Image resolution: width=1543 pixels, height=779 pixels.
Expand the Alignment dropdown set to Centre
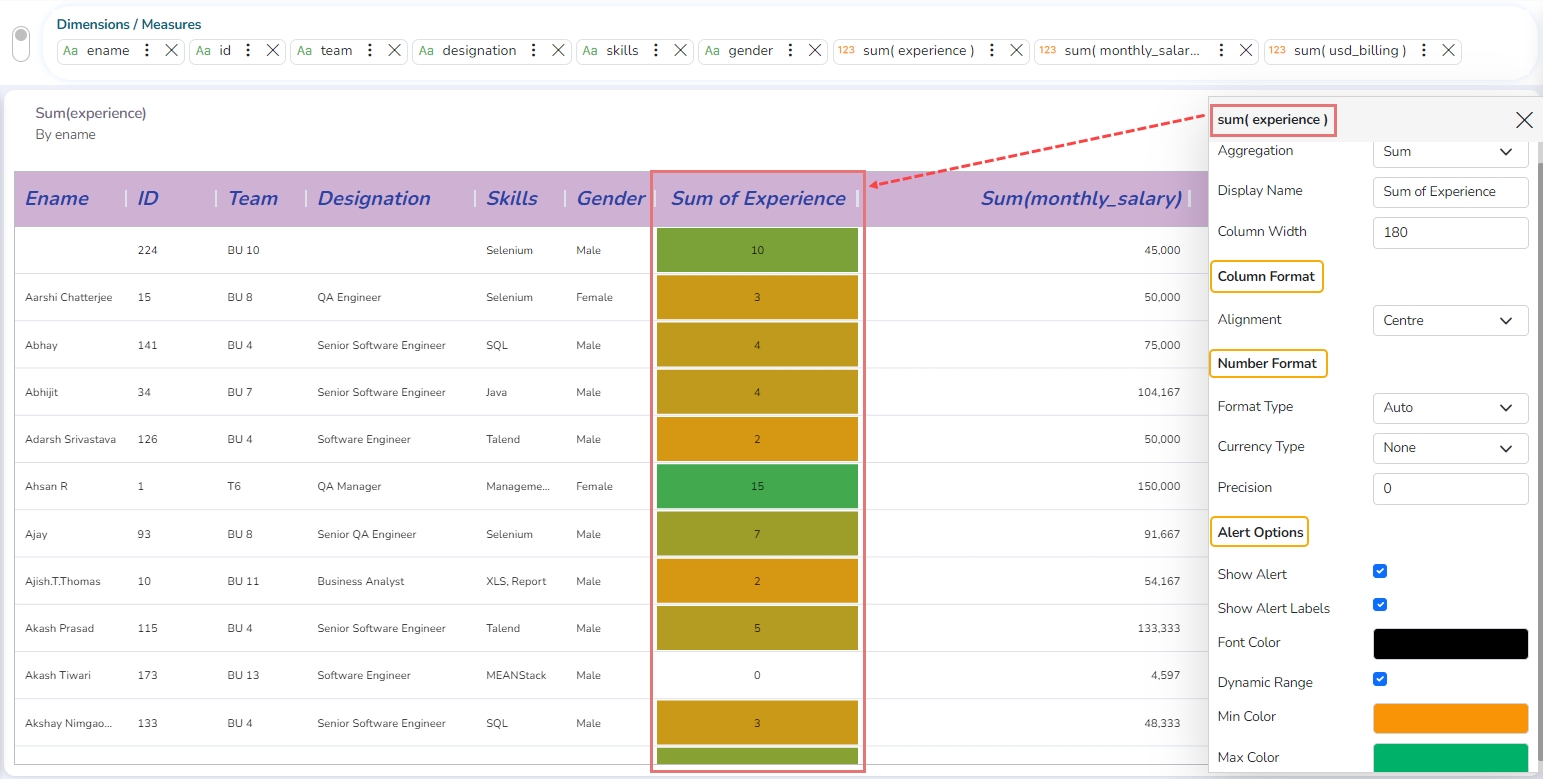(x=1450, y=321)
